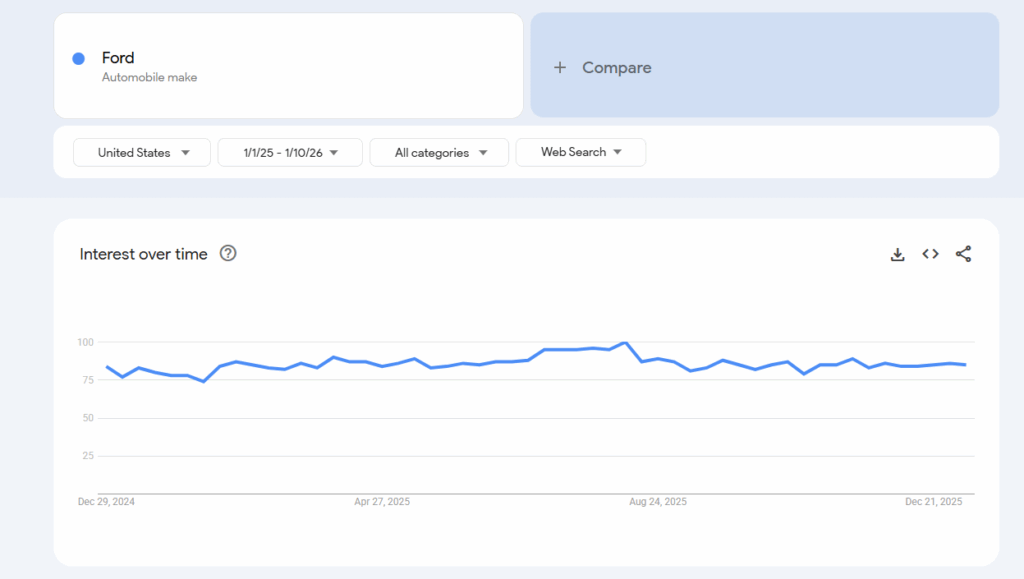Select the Ford search term card
Screen dimensions: 1024x579
pos(290,65)
